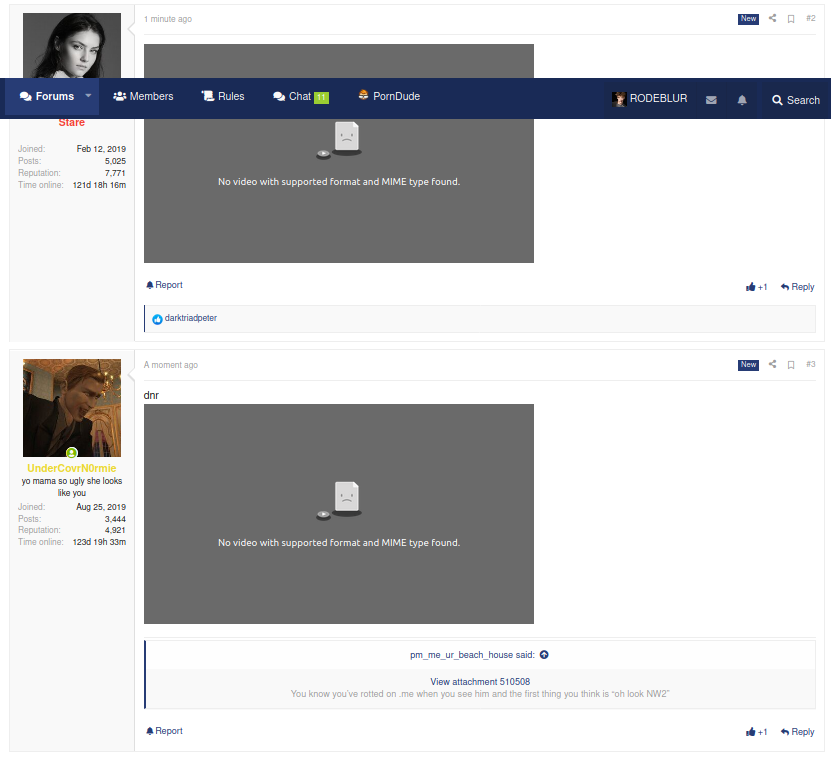Report the post by UnderCovrN0rmie
This screenshot has height=762, width=831.
coord(164,731)
